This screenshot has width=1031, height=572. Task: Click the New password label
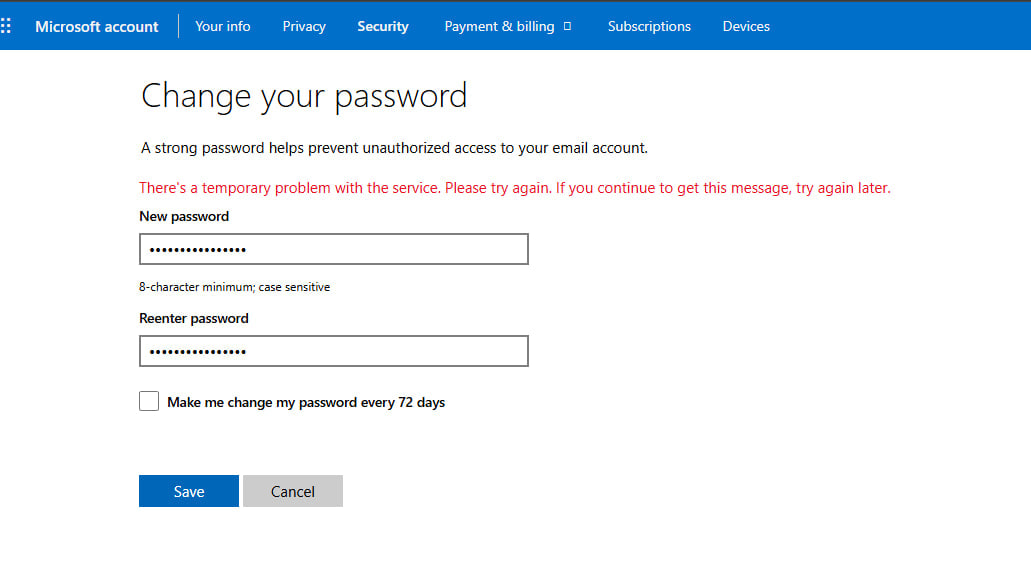184,216
